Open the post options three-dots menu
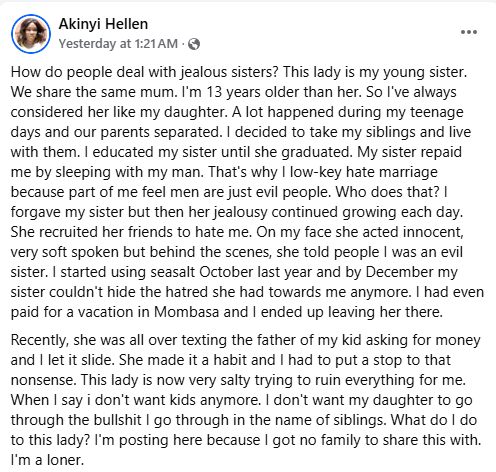This screenshot has width=496, height=472. pos(469,32)
